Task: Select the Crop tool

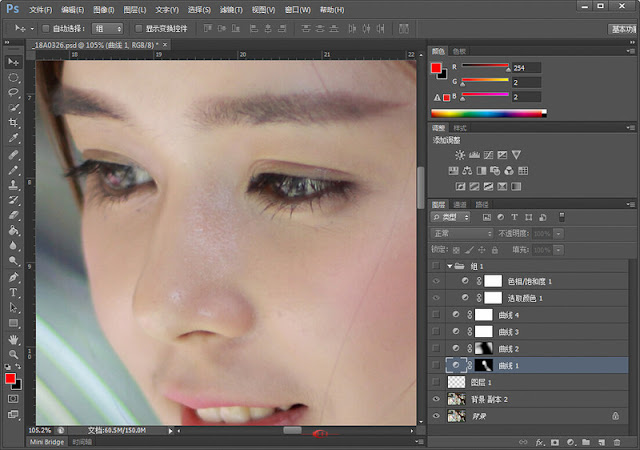Action: point(13,123)
